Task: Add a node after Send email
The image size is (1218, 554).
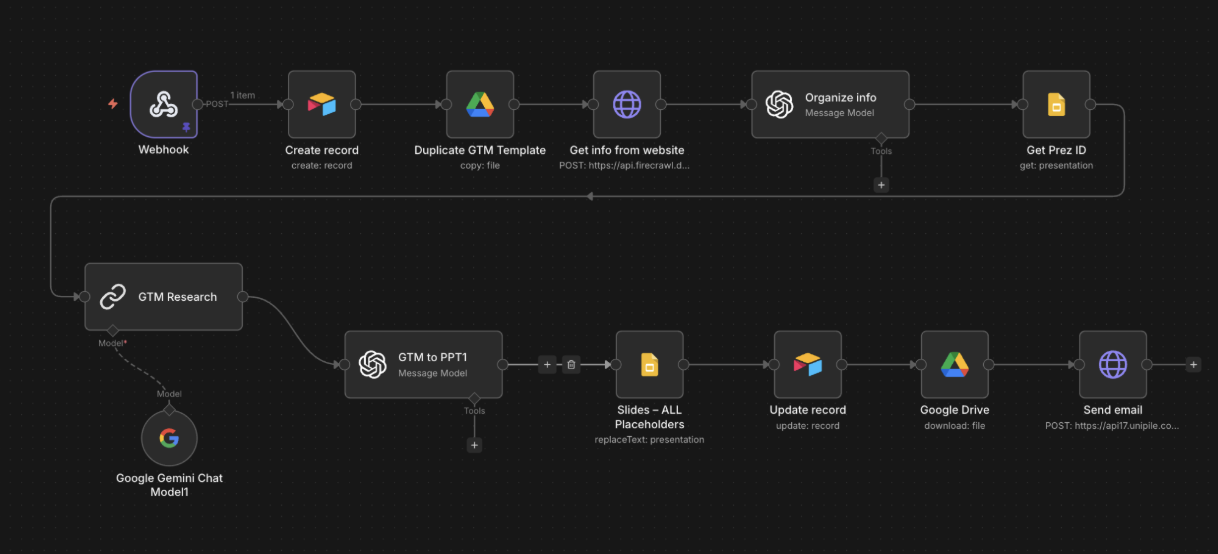Action: pos(1193,365)
